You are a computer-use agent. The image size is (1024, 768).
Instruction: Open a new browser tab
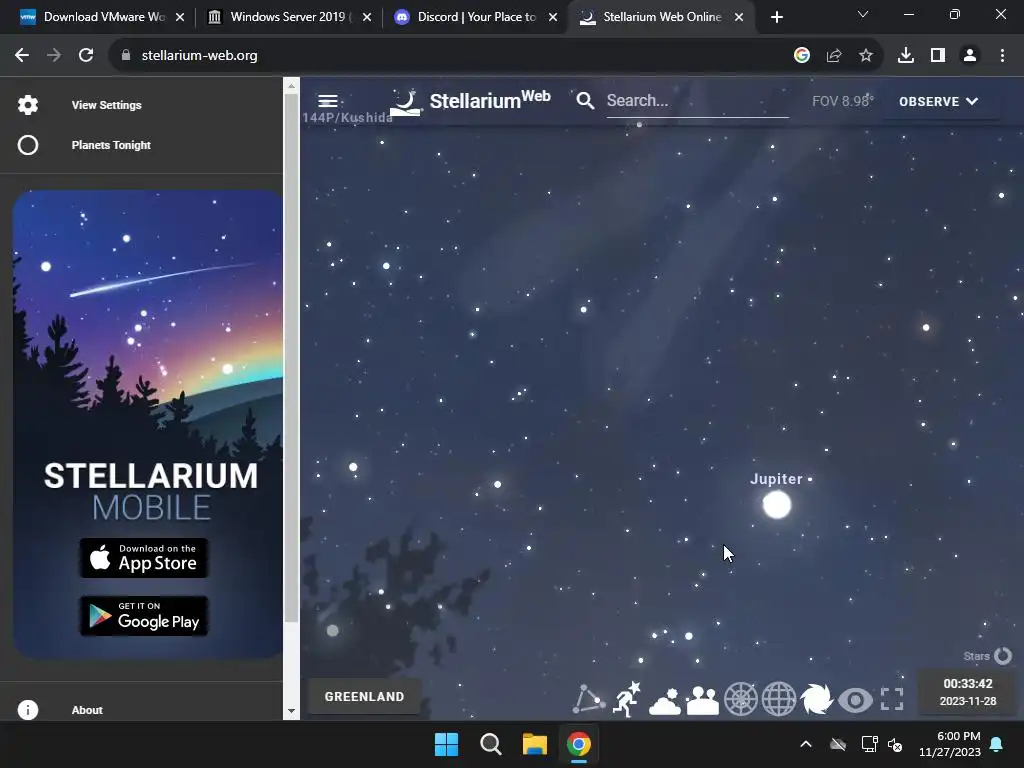(x=776, y=17)
